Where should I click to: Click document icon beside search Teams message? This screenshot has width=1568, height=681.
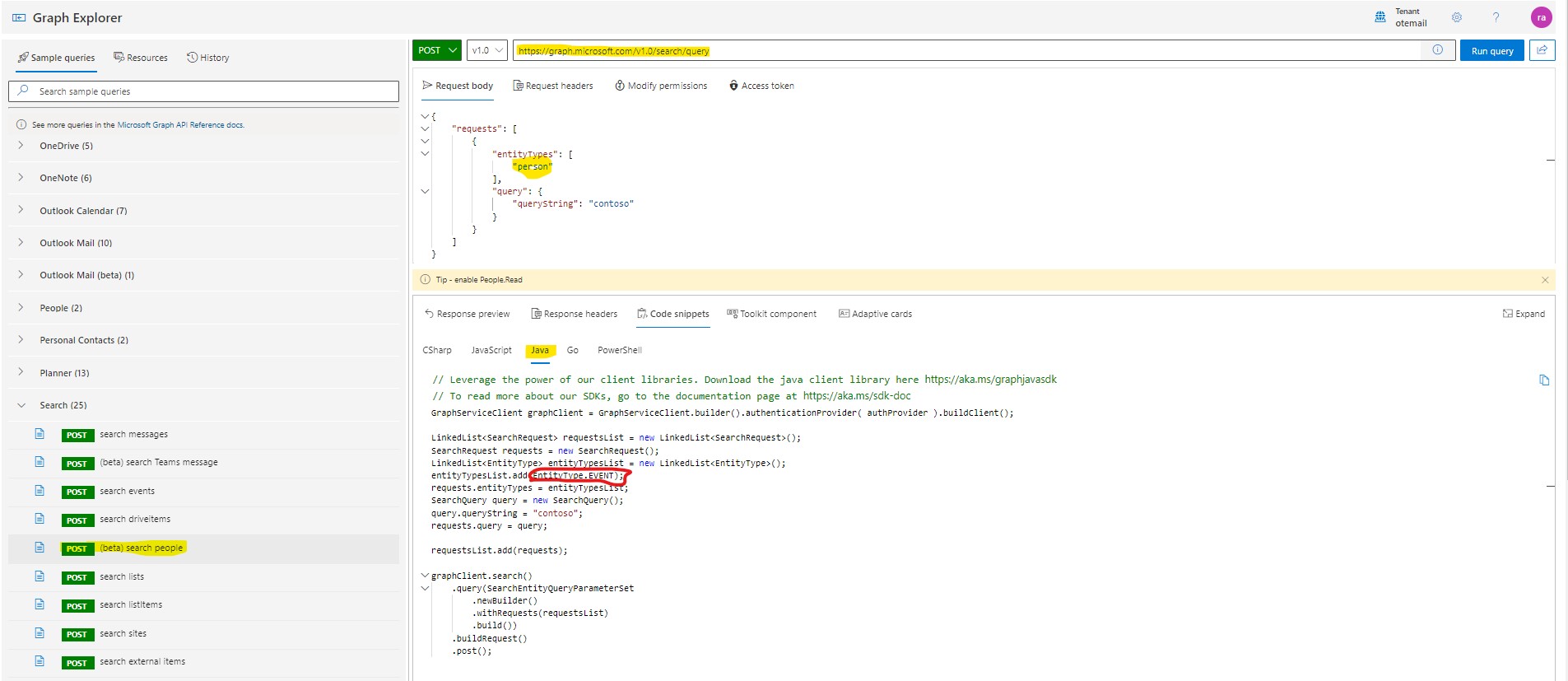(40, 462)
